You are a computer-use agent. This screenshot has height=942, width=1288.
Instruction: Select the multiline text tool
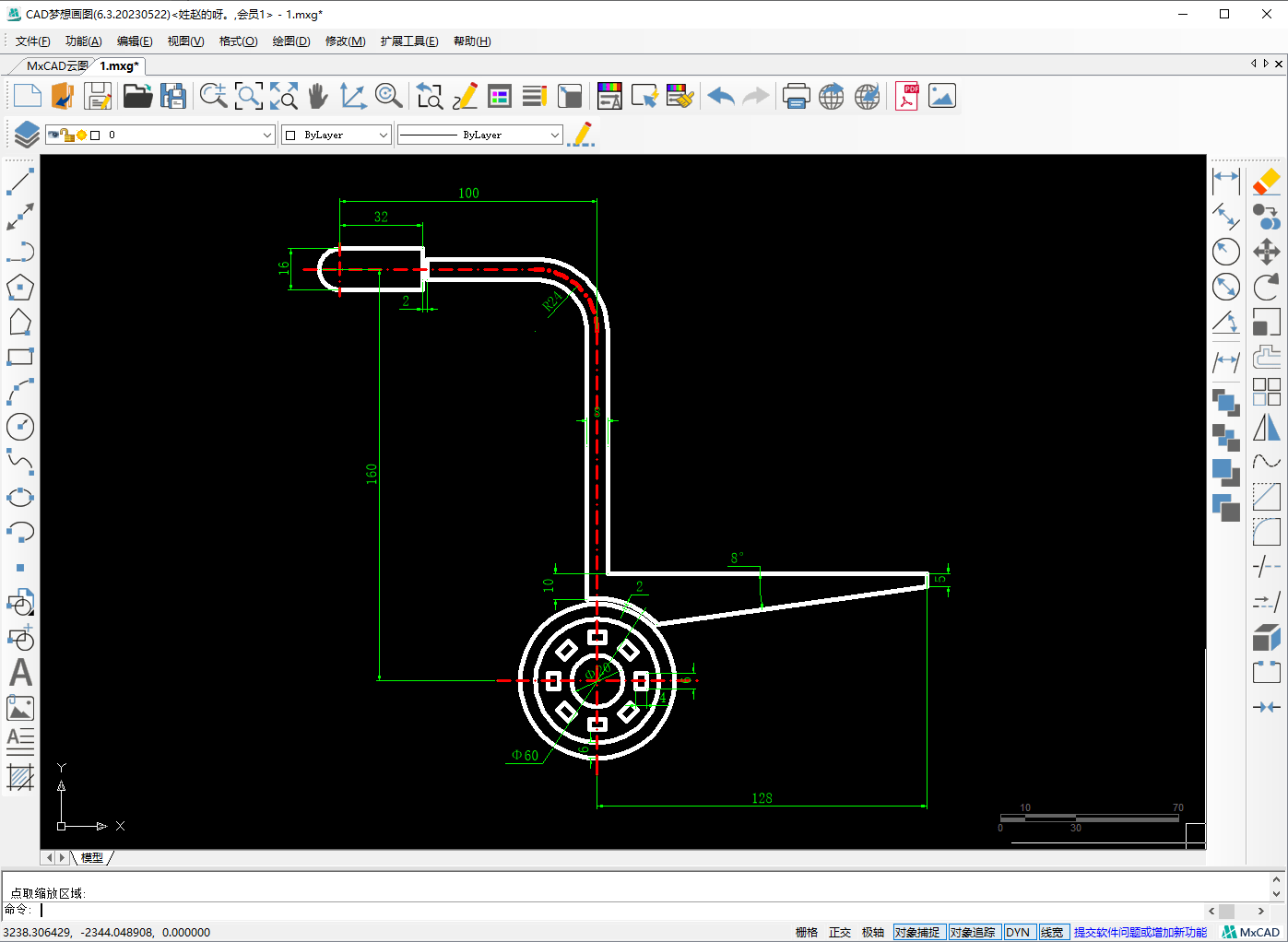[x=20, y=742]
